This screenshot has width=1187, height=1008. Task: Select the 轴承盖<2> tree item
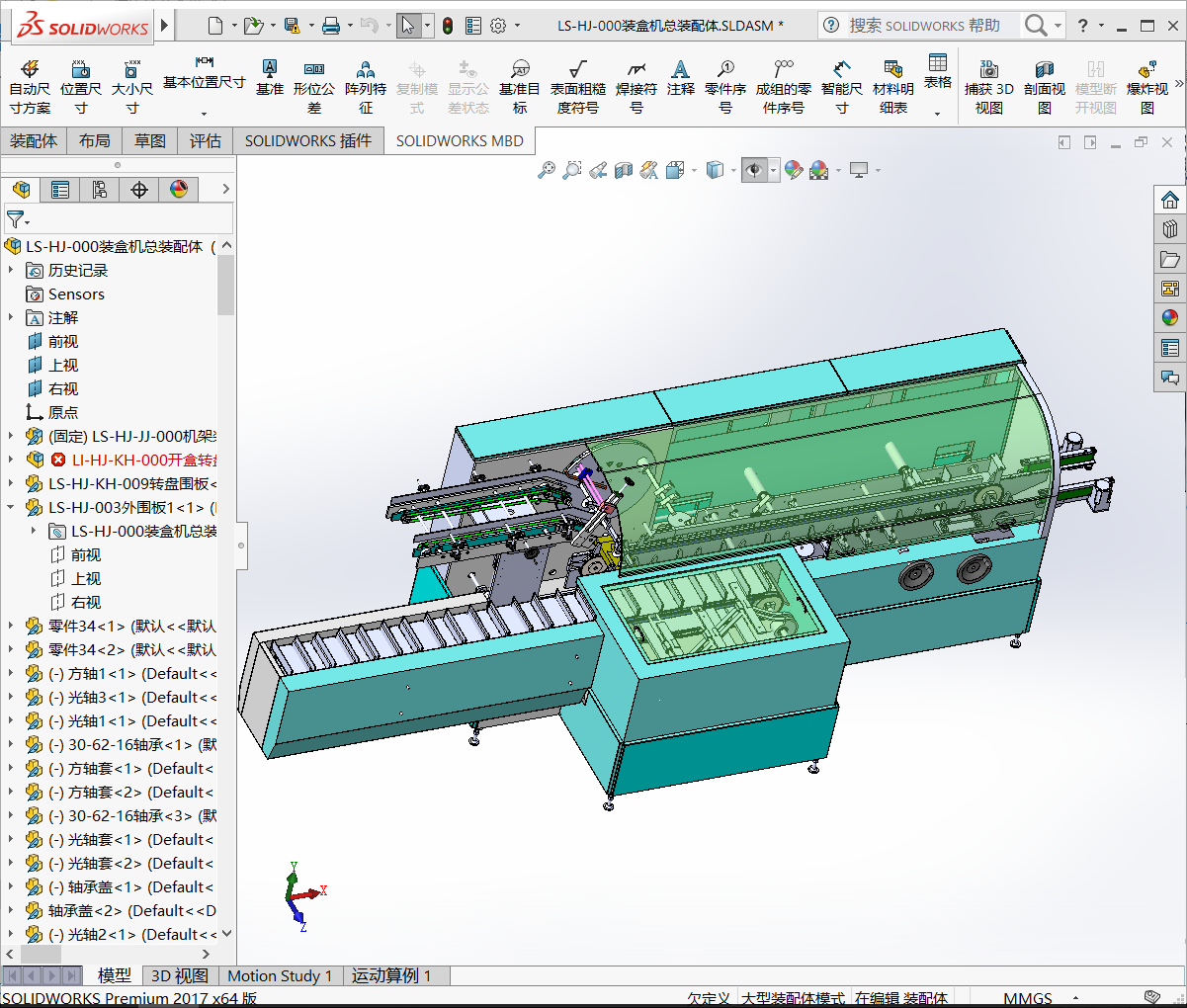click(x=131, y=910)
